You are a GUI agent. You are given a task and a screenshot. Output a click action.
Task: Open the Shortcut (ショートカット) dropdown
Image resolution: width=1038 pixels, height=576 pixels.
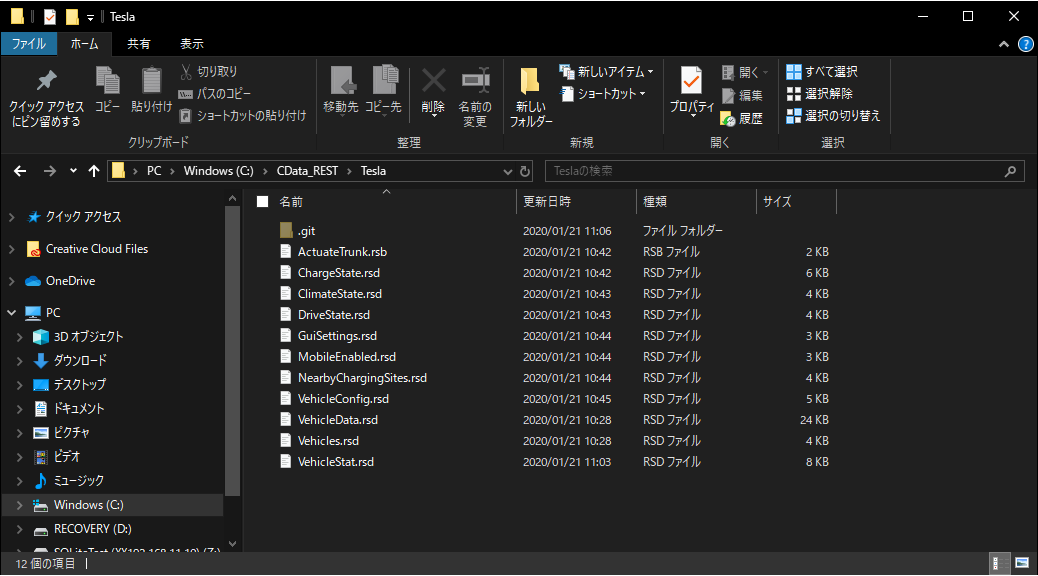tap(603, 94)
